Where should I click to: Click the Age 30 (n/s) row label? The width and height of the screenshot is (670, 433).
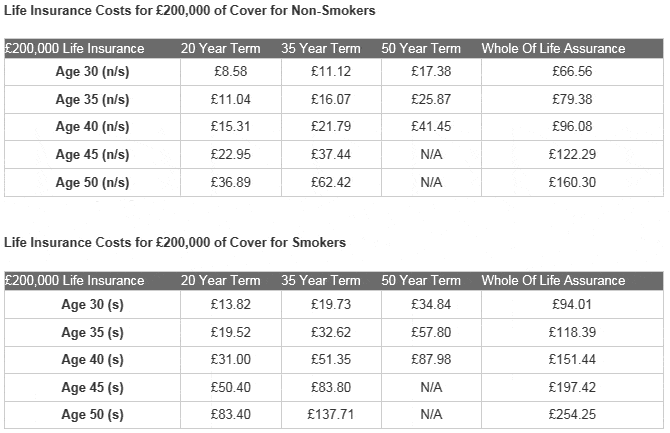[x=92, y=71]
